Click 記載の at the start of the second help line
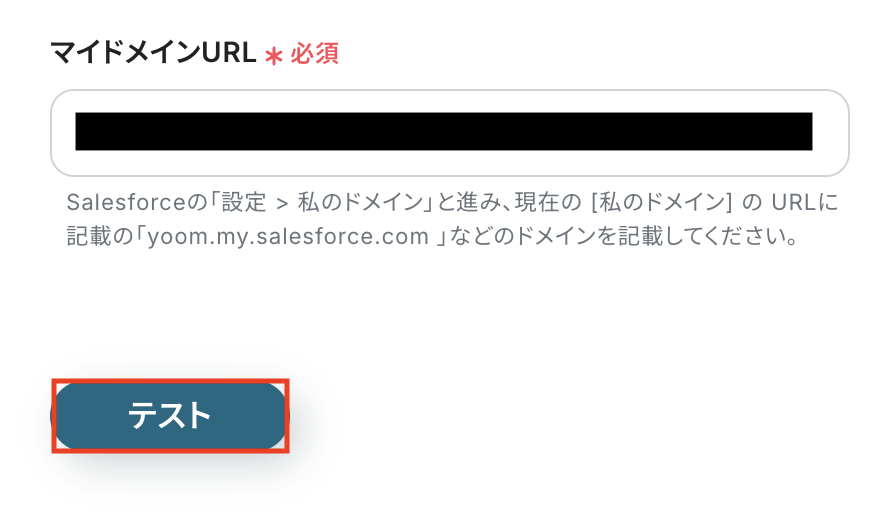 (99, 236)
